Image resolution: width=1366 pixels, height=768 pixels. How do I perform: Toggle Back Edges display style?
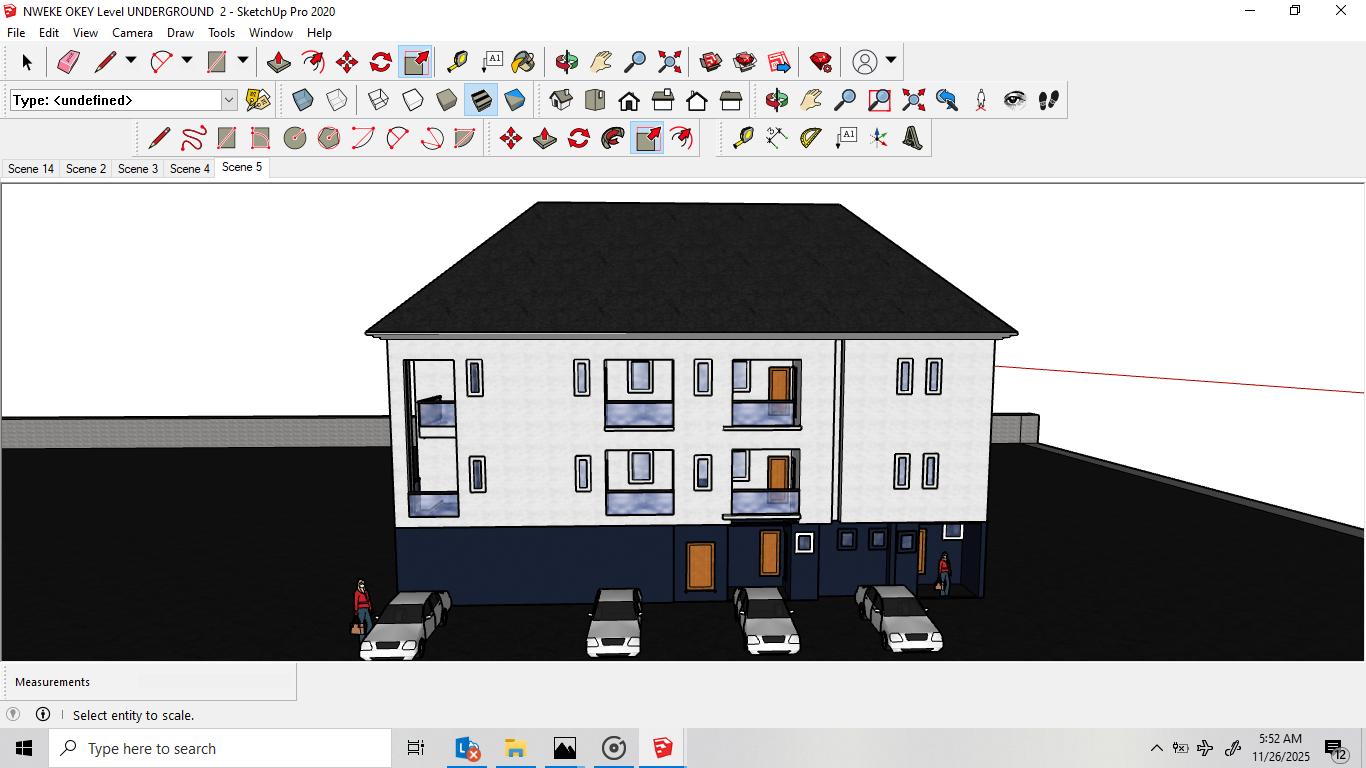click(337, 100)
